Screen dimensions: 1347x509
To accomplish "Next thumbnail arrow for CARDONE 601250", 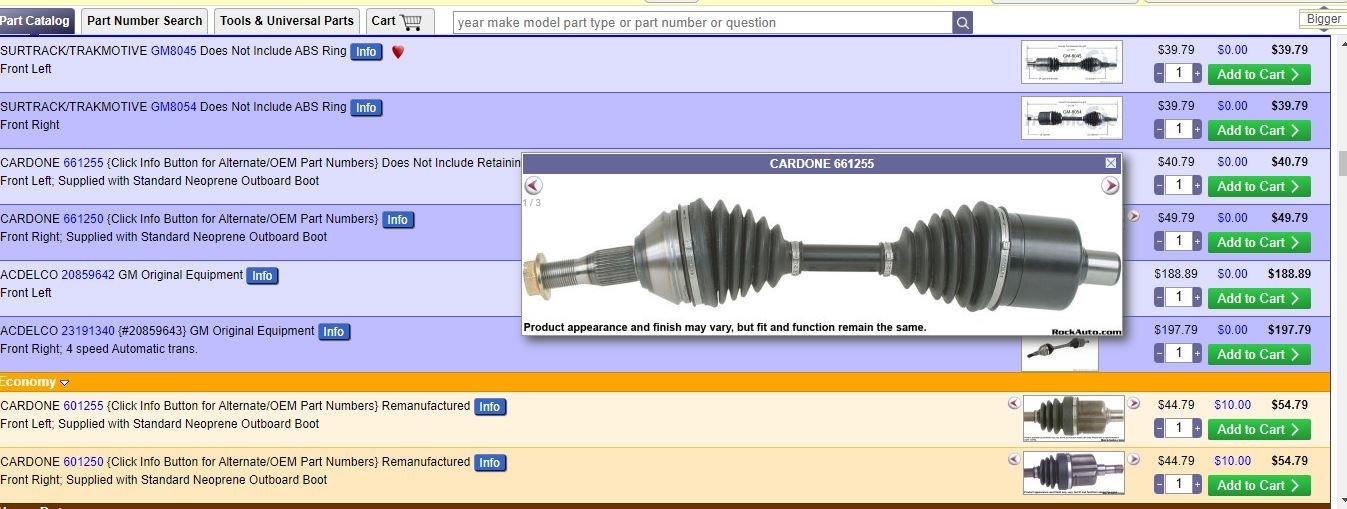I will coord(1134,459).
